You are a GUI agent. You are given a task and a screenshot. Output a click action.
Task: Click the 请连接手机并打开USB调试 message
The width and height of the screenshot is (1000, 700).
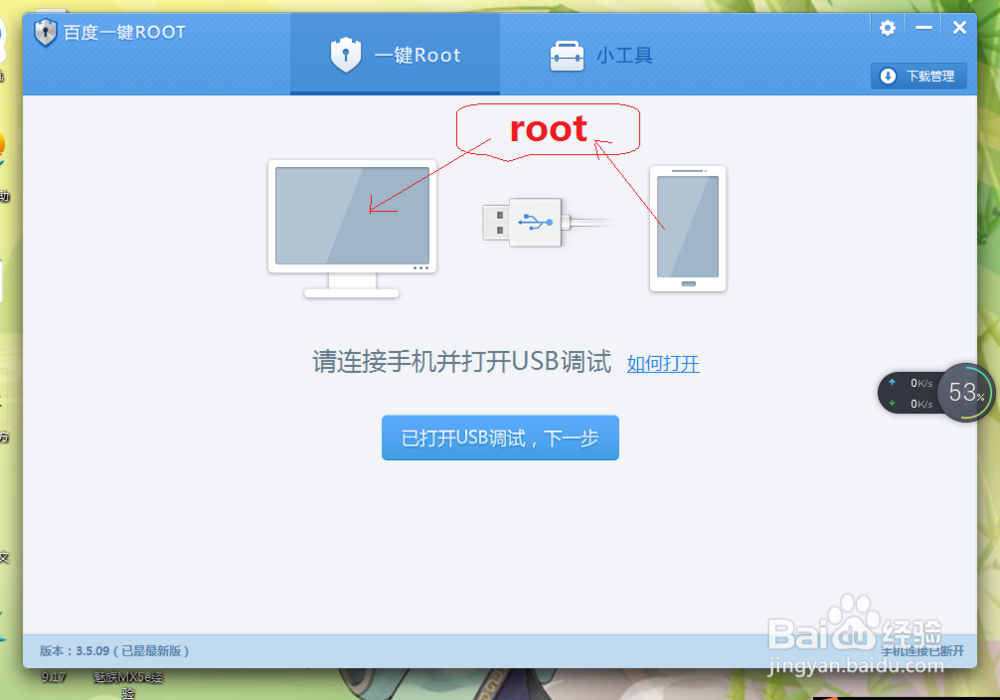462,361
